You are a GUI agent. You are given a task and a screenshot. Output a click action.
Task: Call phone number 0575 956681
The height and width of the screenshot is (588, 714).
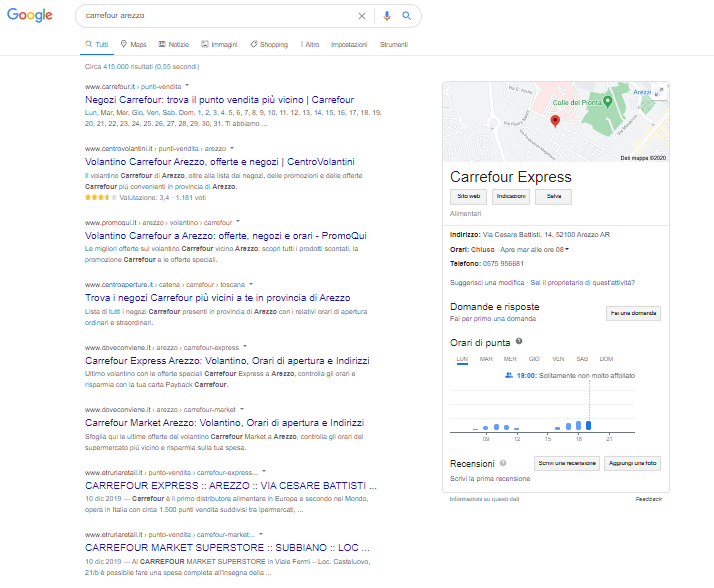[x=503, y=264]
